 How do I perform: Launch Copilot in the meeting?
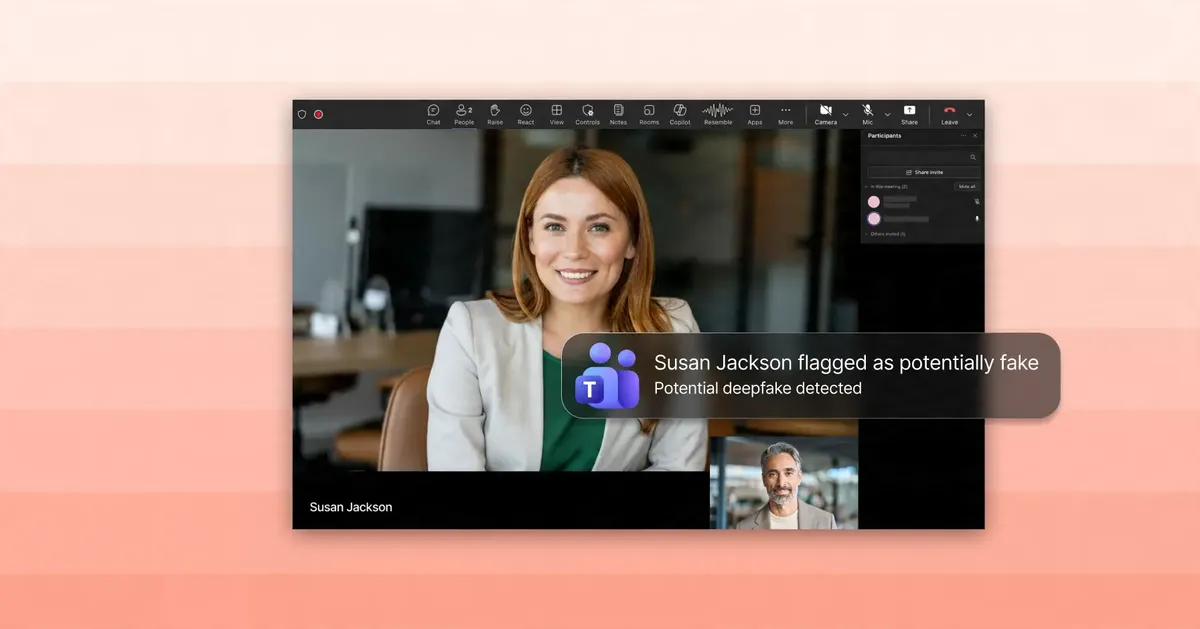click(680, 114)
